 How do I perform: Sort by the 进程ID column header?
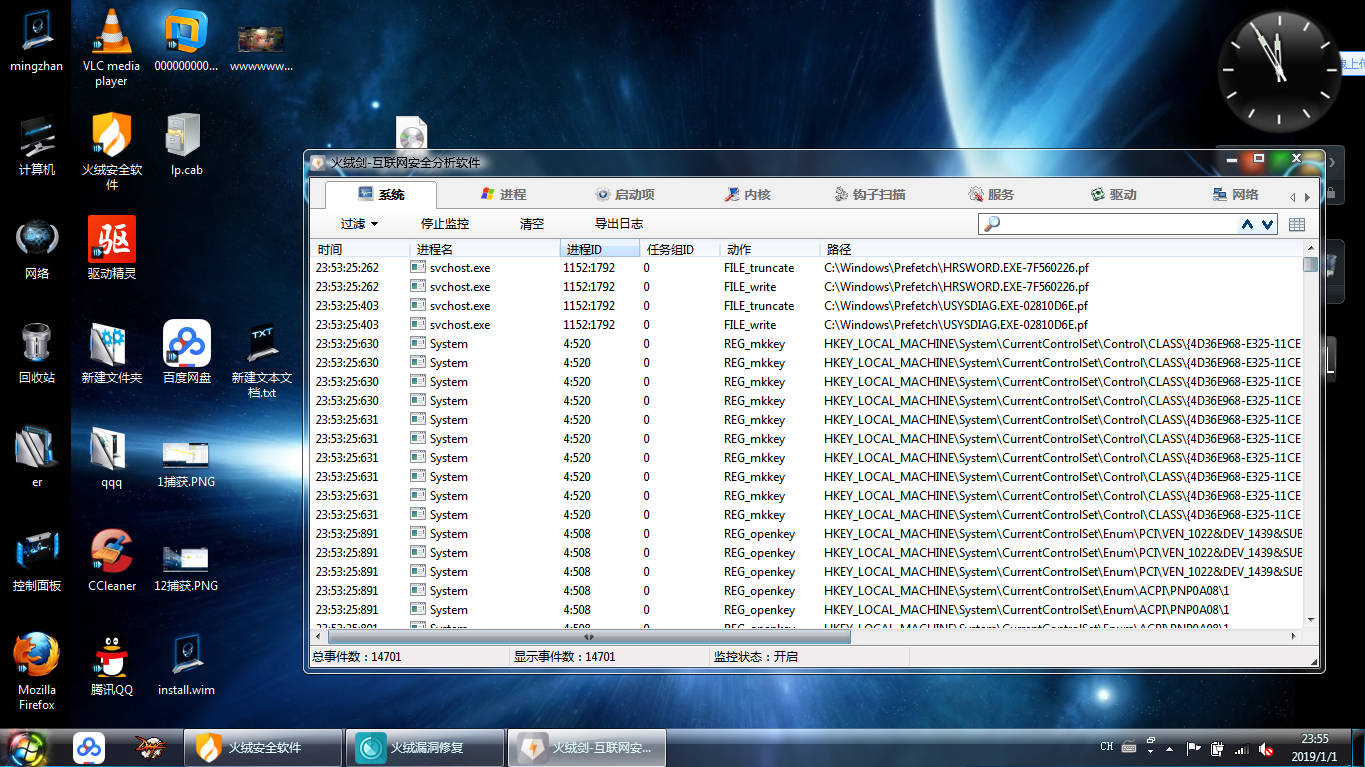600,249
